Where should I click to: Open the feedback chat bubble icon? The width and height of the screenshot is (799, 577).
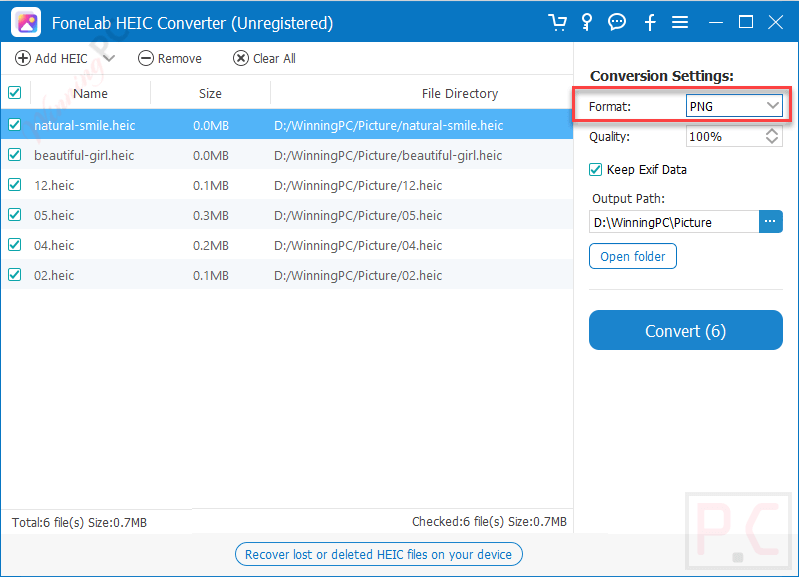[617, 22]
